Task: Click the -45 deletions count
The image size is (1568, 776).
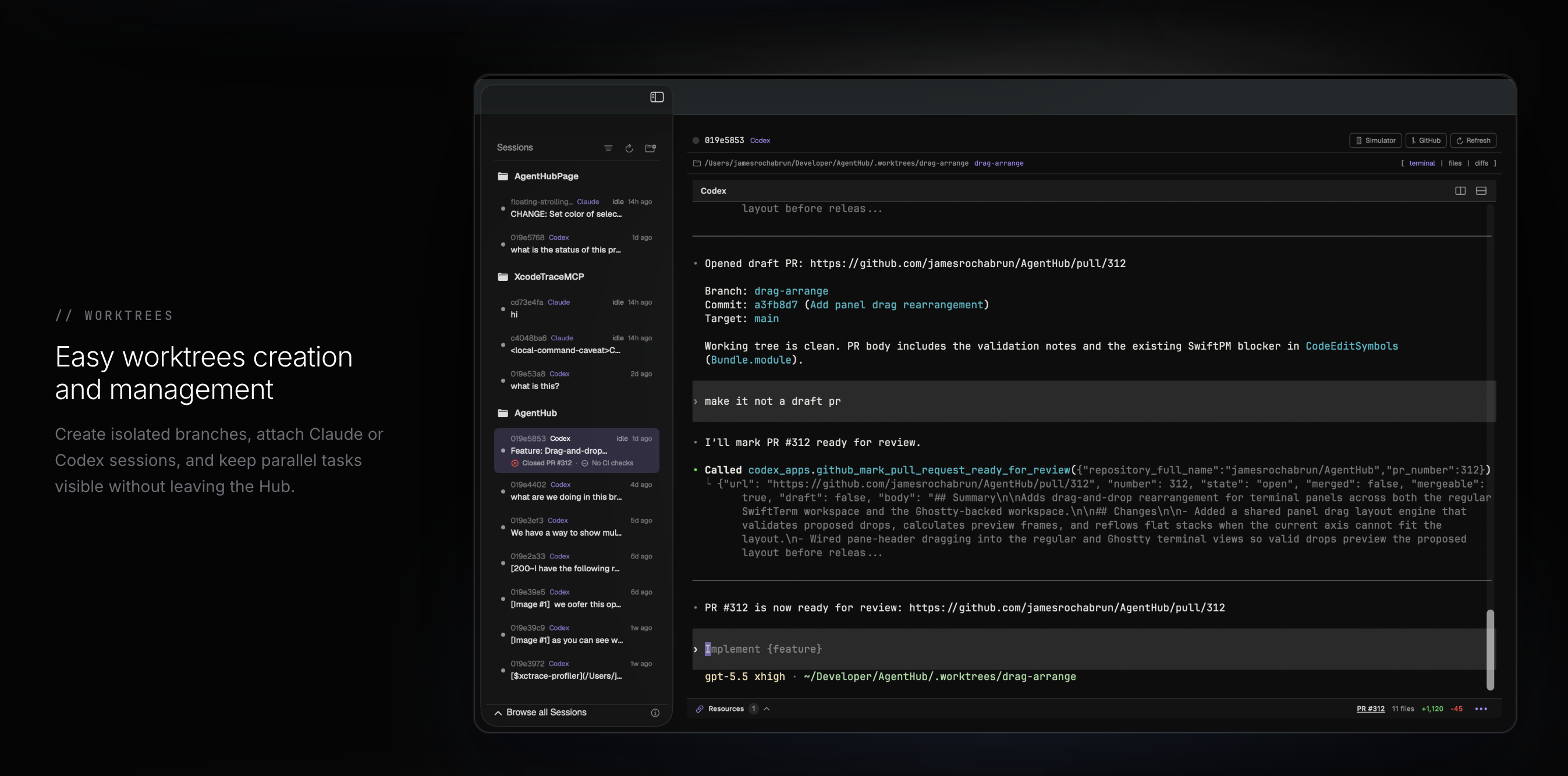Action: click(x=1456, y=709)
